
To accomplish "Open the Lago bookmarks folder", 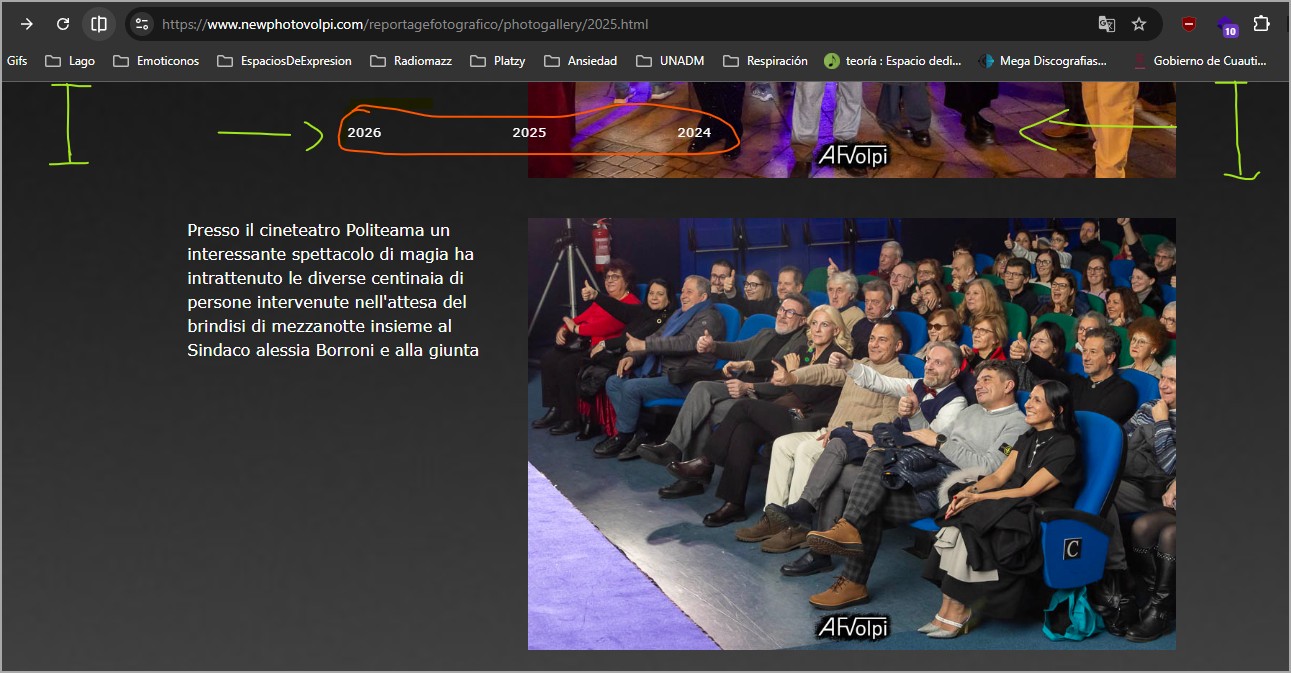I will (x=70, y=61).
